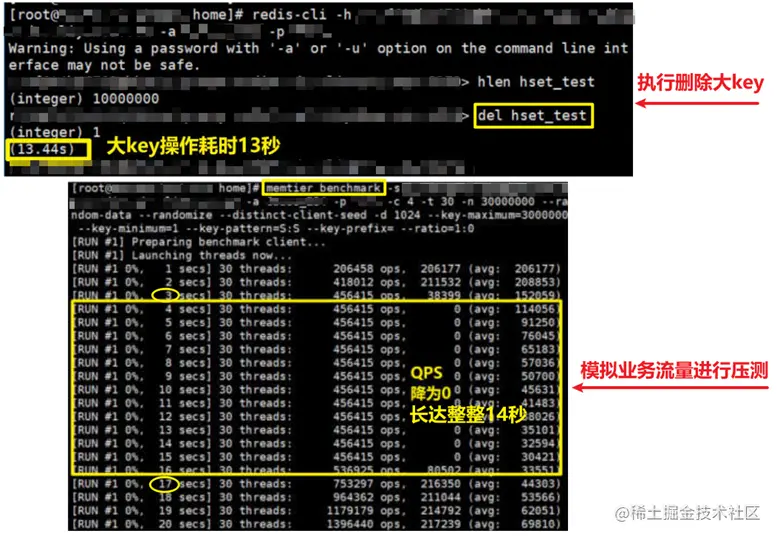The width and height of the screenshot is (777, 539).
Task: Click the 20 secs benchmark output row
Action: (x=316, y=524)
